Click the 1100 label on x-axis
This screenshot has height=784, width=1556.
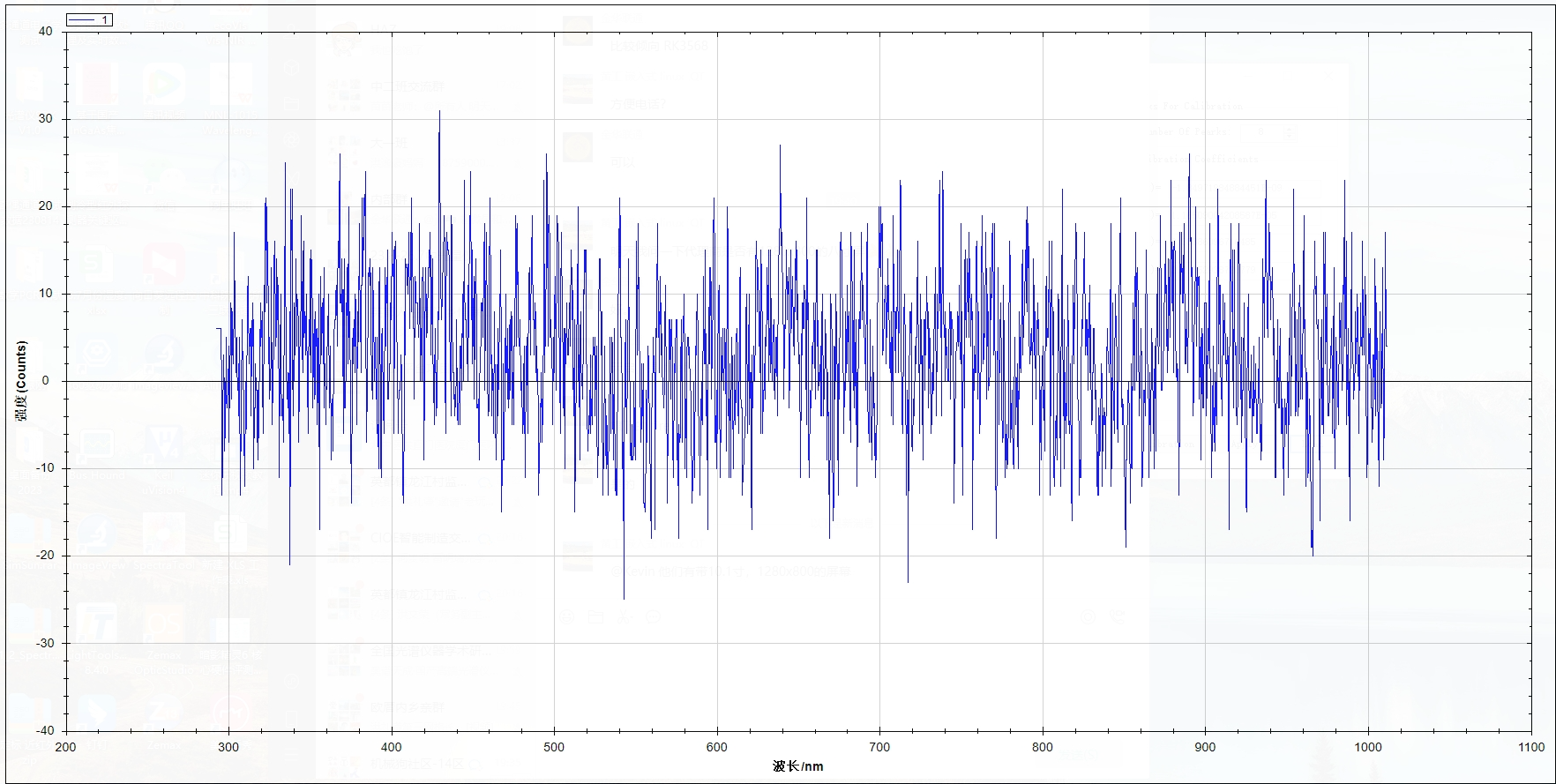click(x=1530, y=747)
